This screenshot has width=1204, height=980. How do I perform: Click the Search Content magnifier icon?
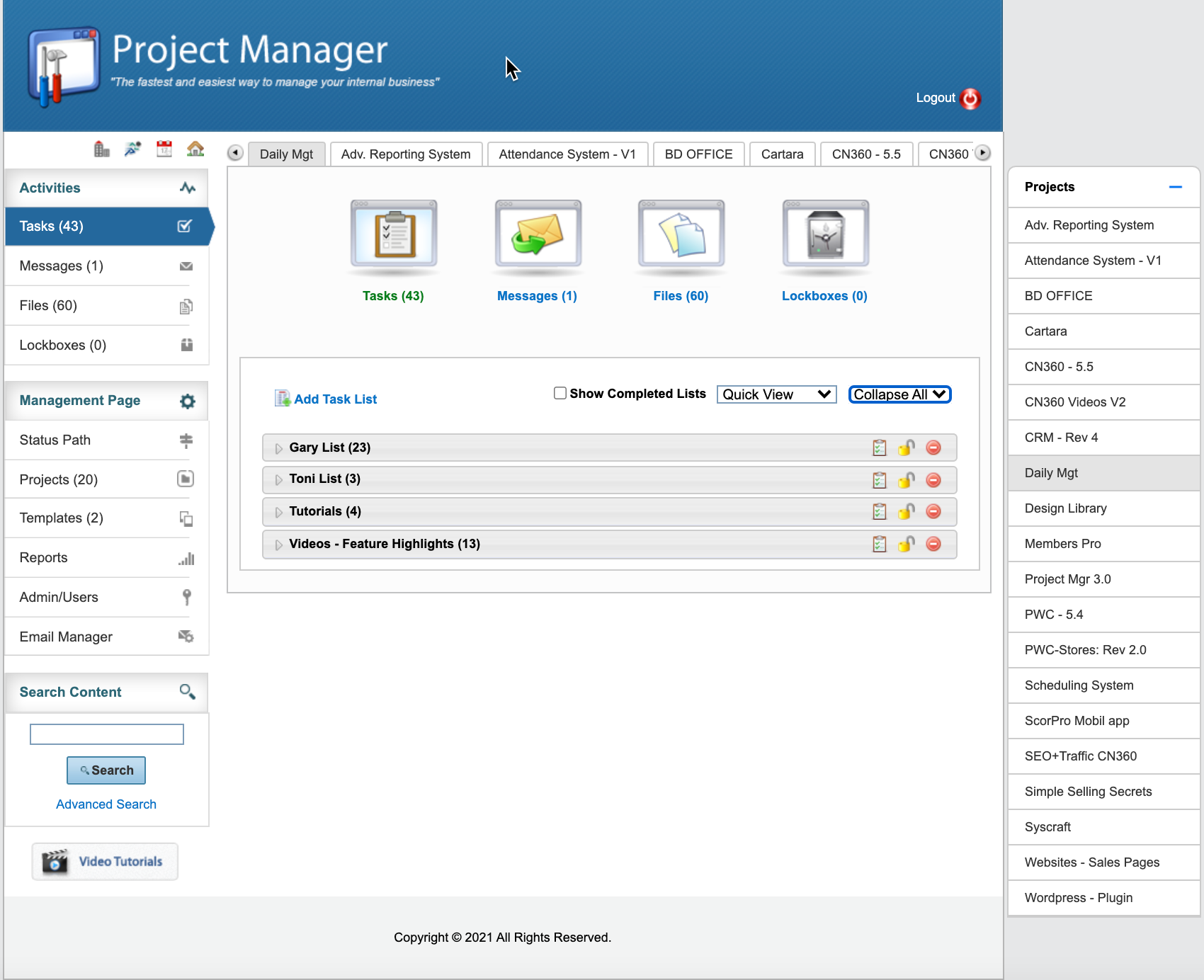[187, 692]
